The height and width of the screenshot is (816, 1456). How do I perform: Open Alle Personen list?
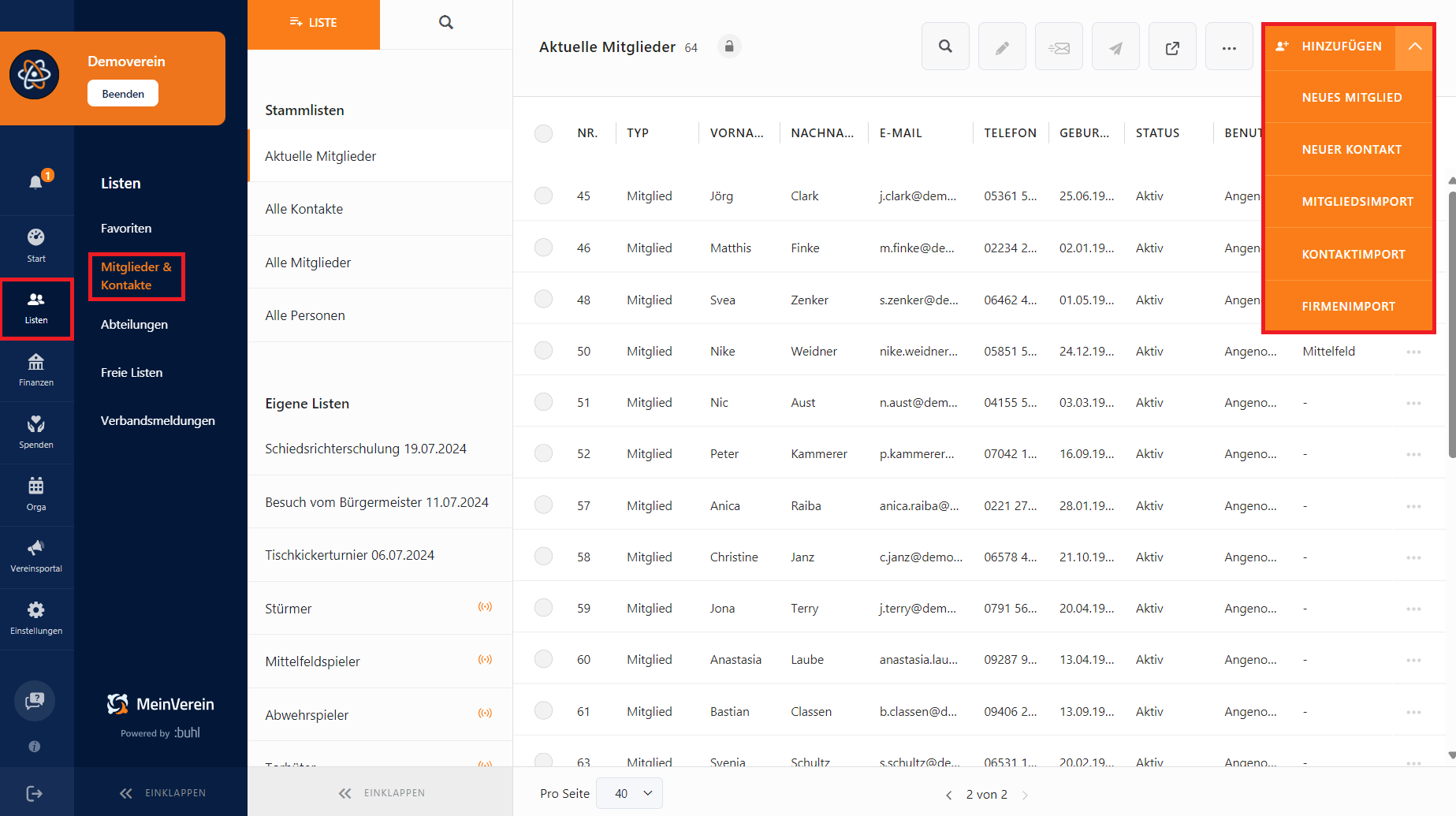(380, 315)
